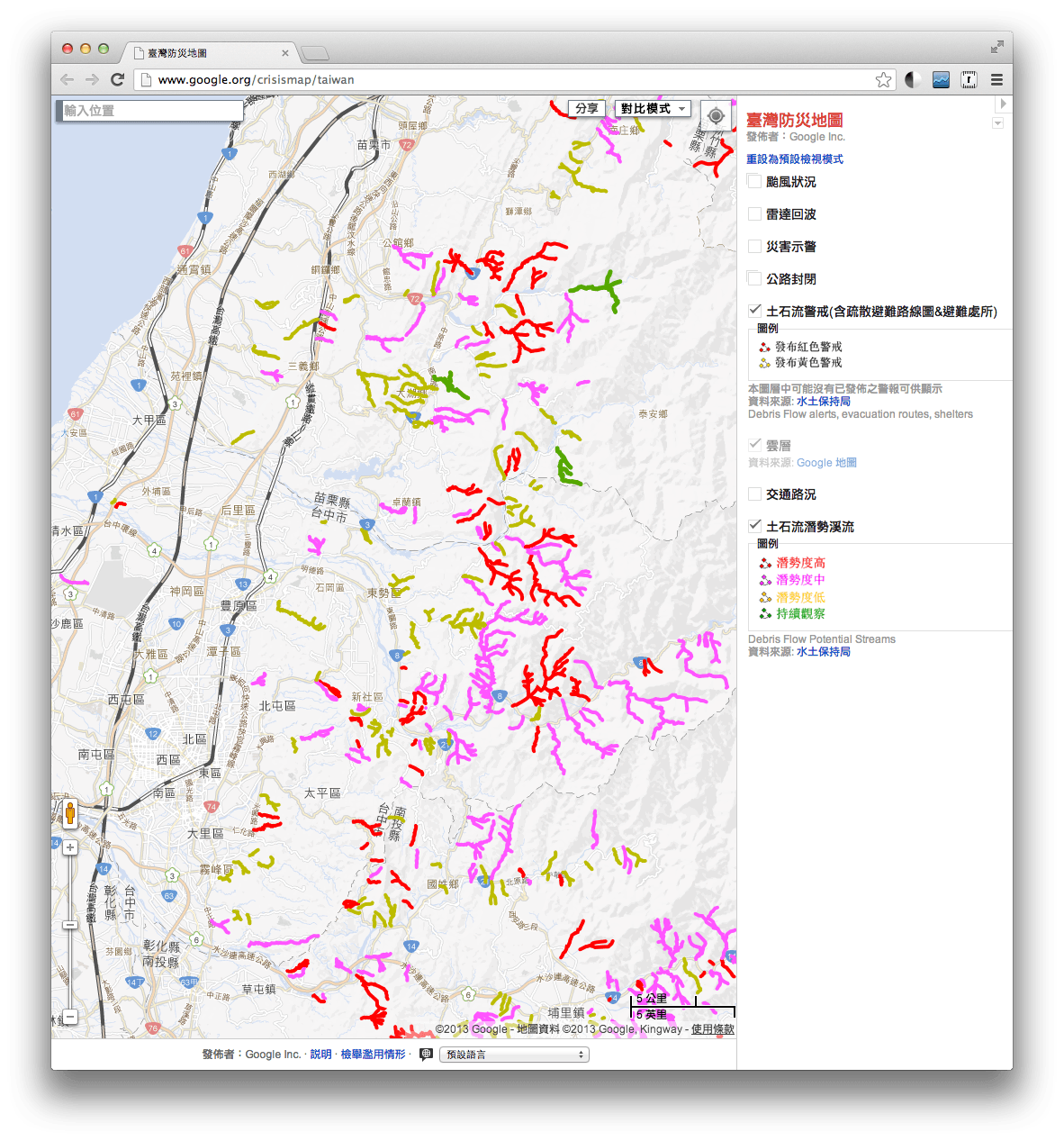Image resolution: width=1064 pixels, height=1141 pixels.
Task: Click the 潛勢度高 legend marker icon
Action: pos(767,562)
